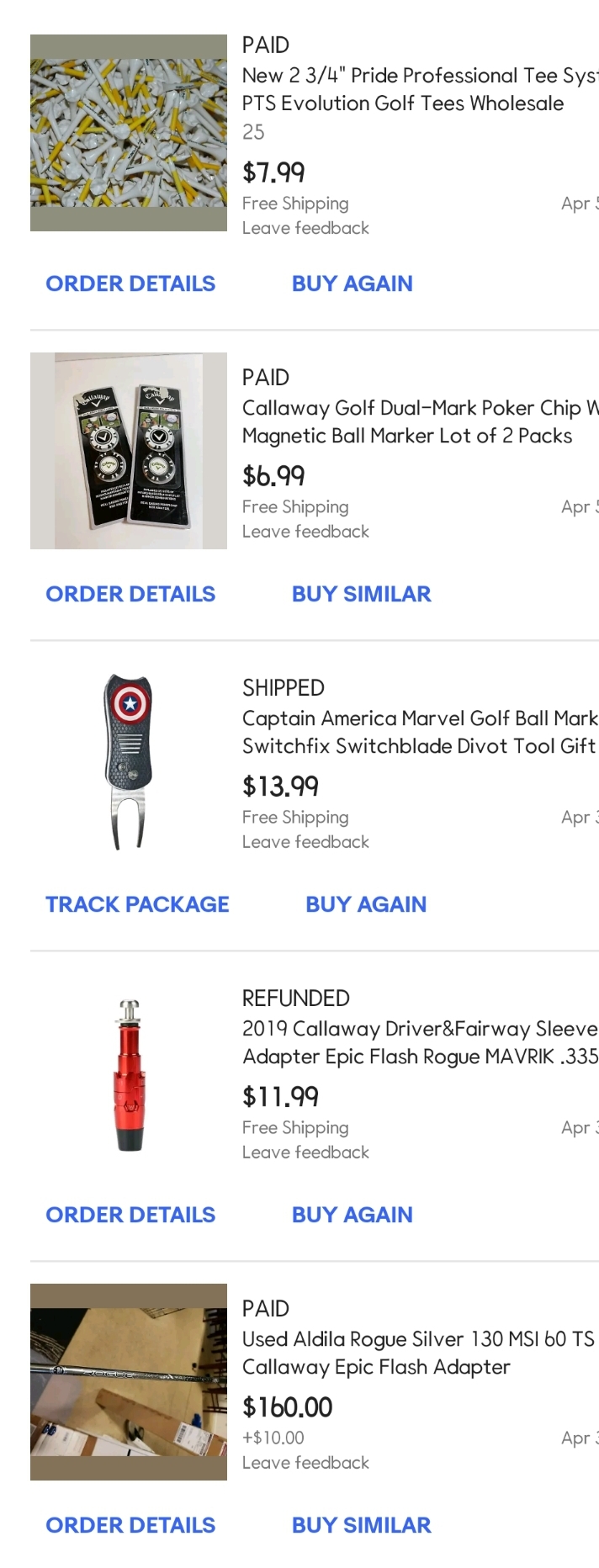Open the golf tees product thumbnail

[129, 133]
